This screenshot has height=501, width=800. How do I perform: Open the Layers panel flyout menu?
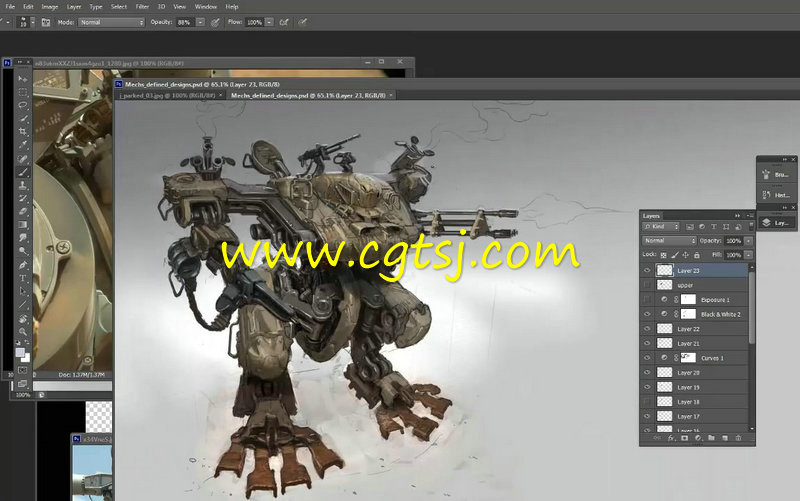click(750, 216)
